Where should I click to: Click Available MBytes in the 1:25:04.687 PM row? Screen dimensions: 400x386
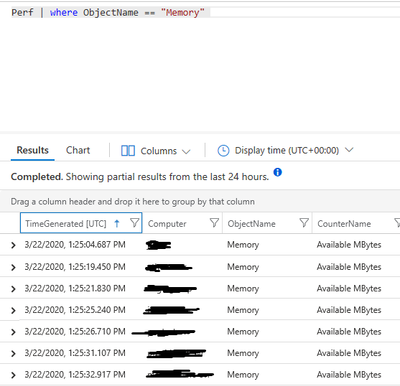pos(349,245)
